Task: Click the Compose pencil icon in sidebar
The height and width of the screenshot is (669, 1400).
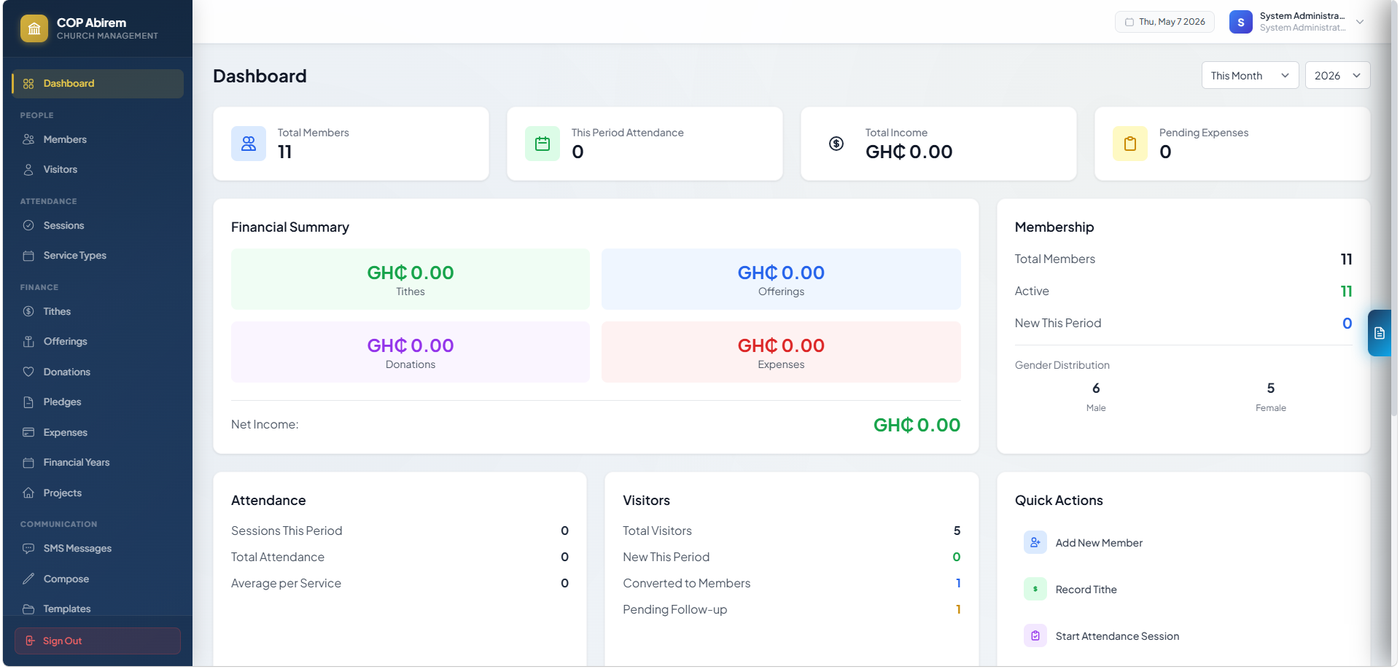Action: (x=28, y=579)
